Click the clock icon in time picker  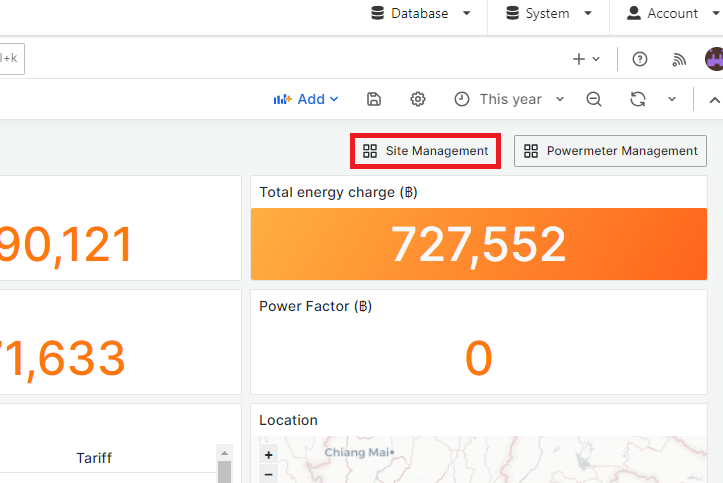coord(462,99)
